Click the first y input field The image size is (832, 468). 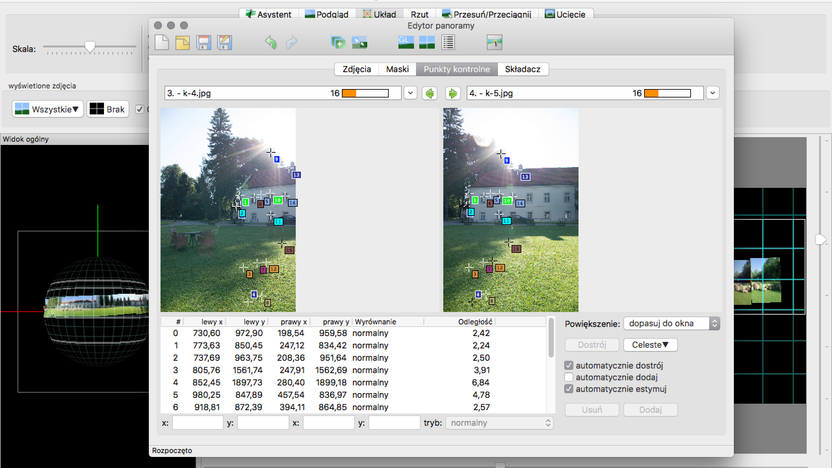tap(263, 423)
